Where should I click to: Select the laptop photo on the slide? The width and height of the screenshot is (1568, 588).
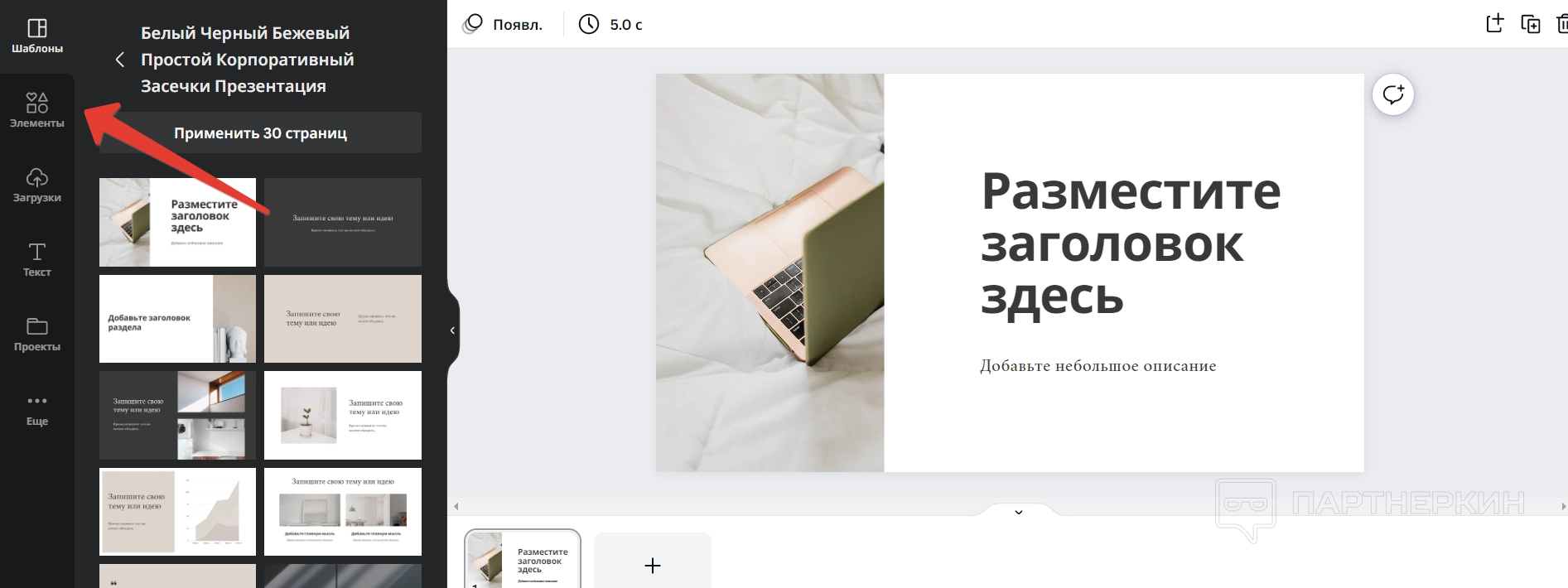(x=770, y=272)
